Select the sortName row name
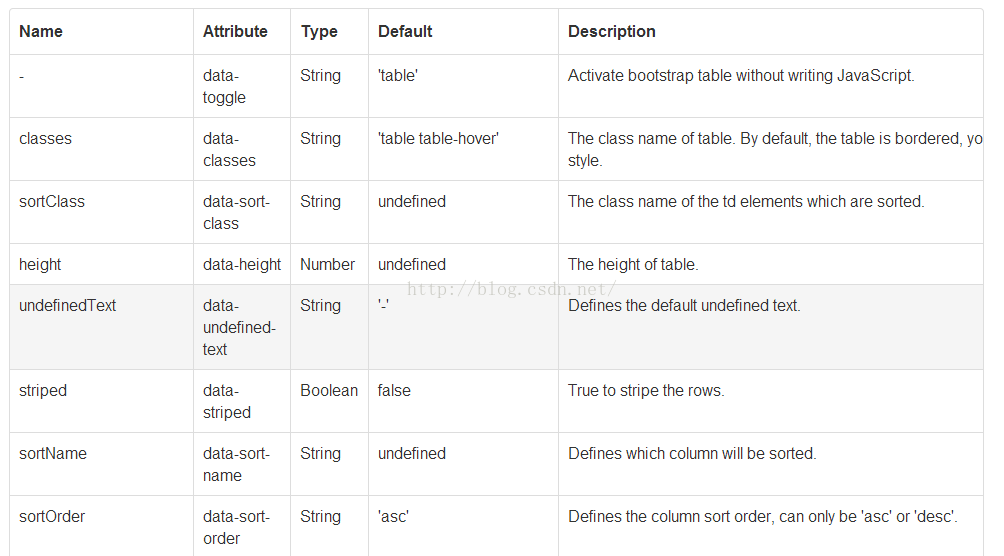The width and height of the screenshot is (1004, 556). click(53, 454)
